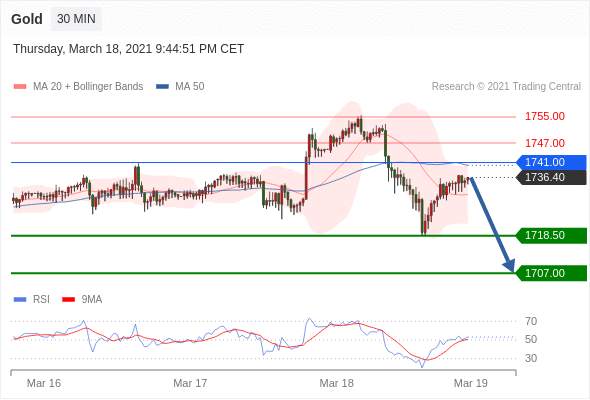Click the 'Mar 18' date axis label
This screenshot has width=590, height=400.
point(336,383)
